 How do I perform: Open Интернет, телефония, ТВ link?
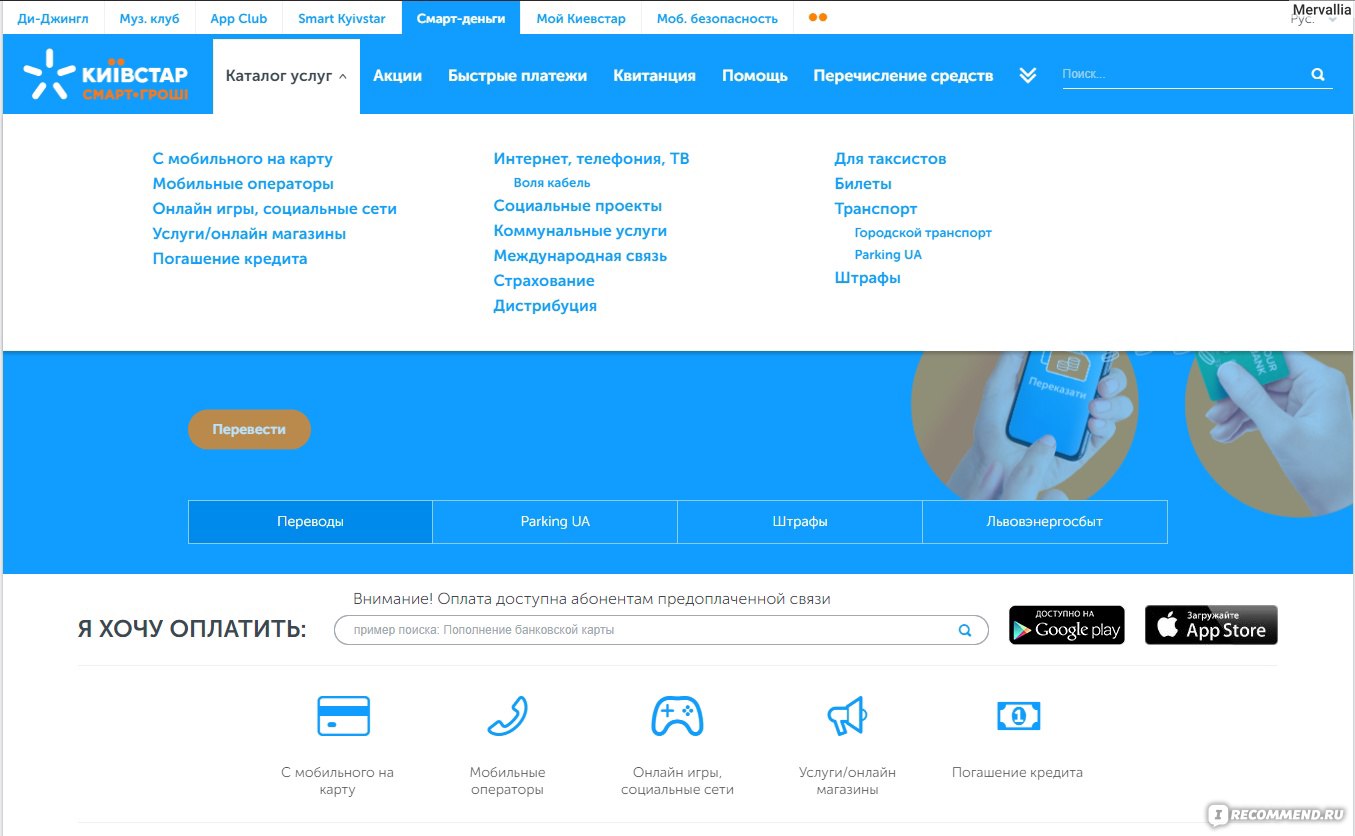coord(591,159)
